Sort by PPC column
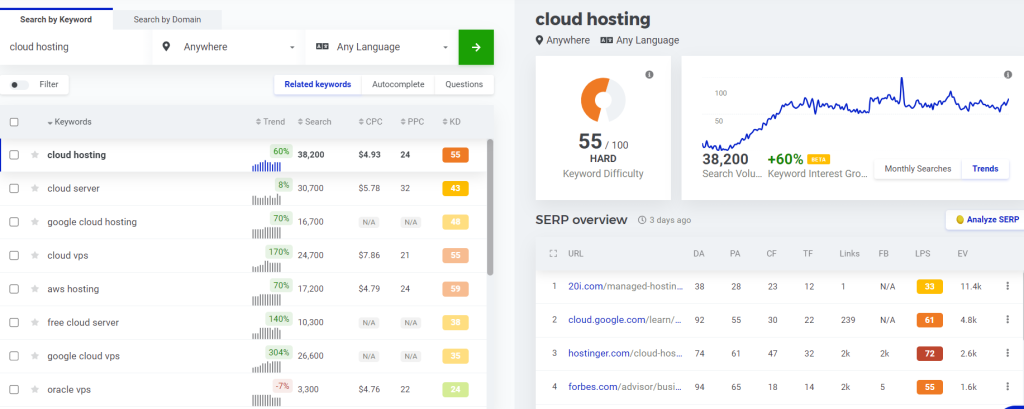1024x409 pixels. [x=412, y=122]
